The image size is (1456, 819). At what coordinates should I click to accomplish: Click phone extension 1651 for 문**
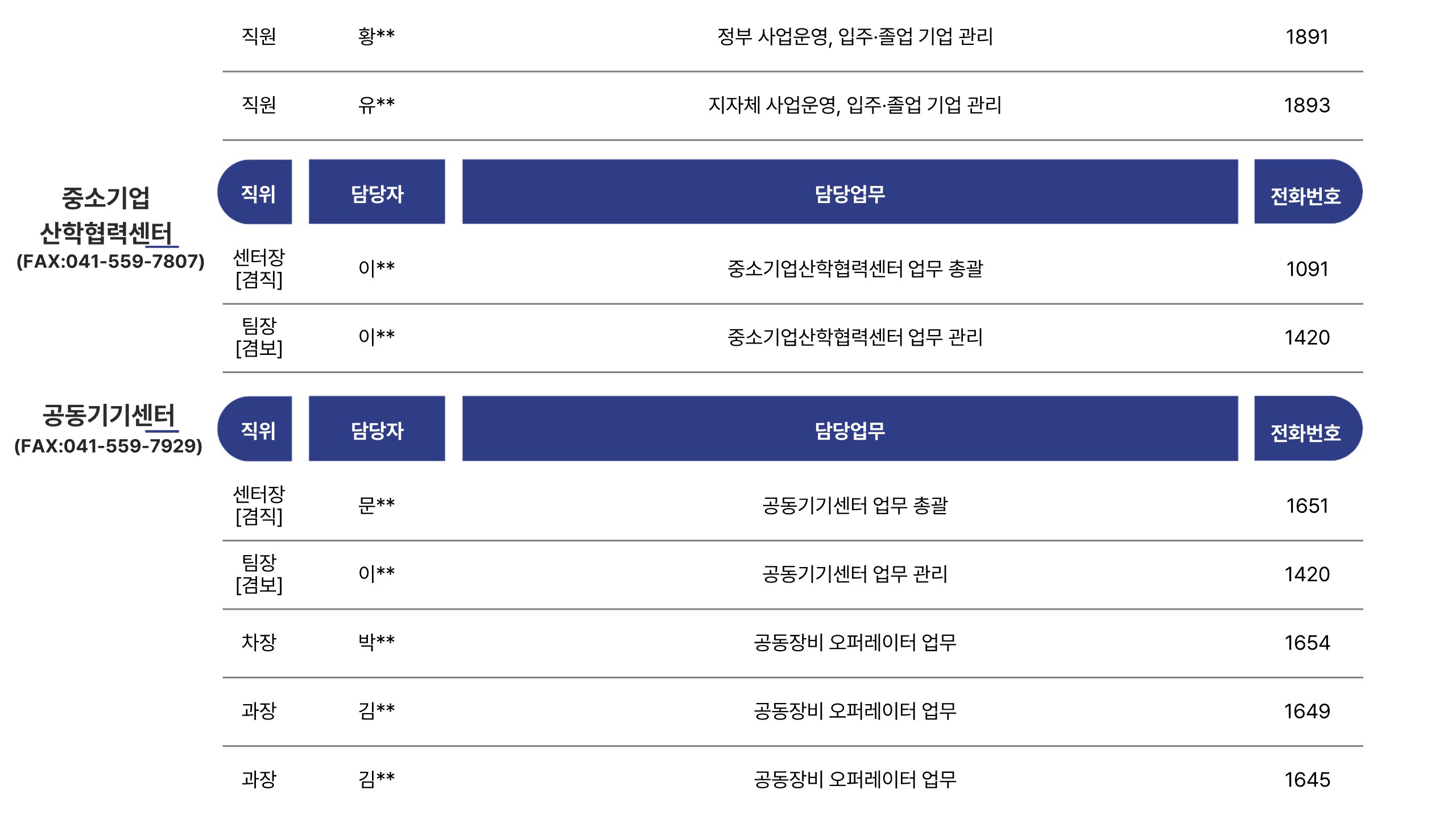[x=1307, y=506]
